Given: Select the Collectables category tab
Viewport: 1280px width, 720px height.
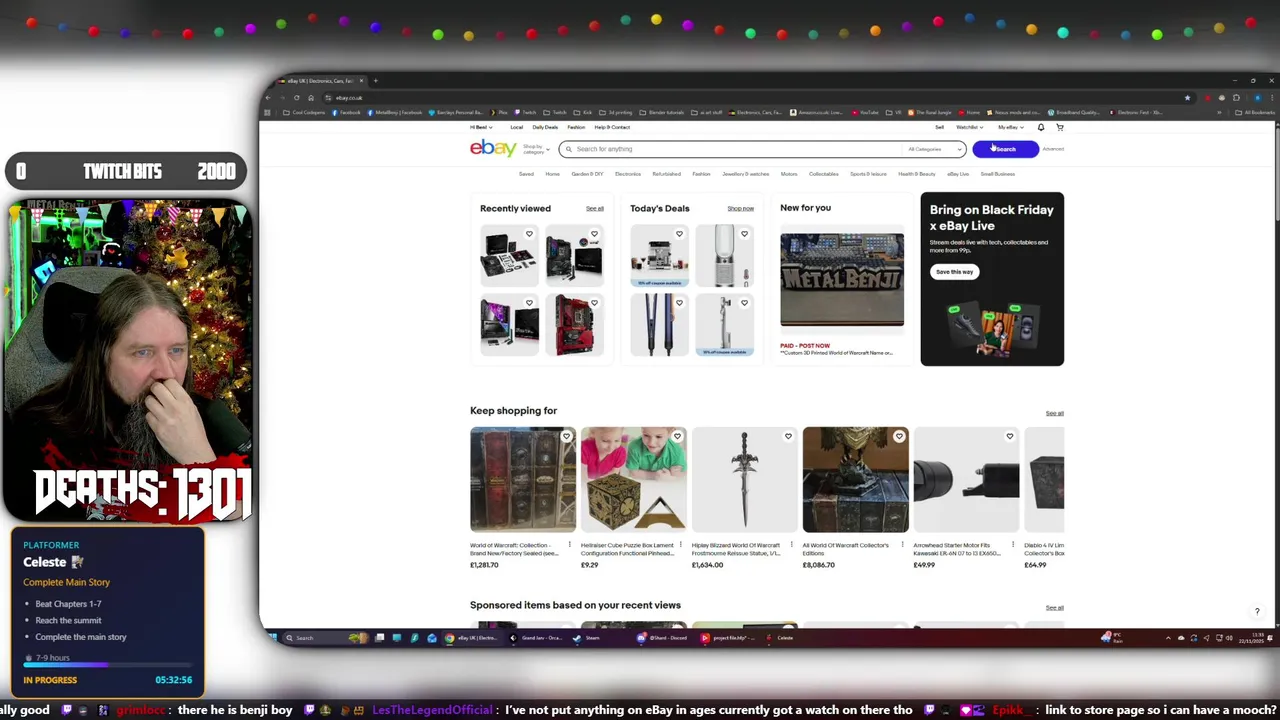Looking at the screenshot, I should [823, 174].
